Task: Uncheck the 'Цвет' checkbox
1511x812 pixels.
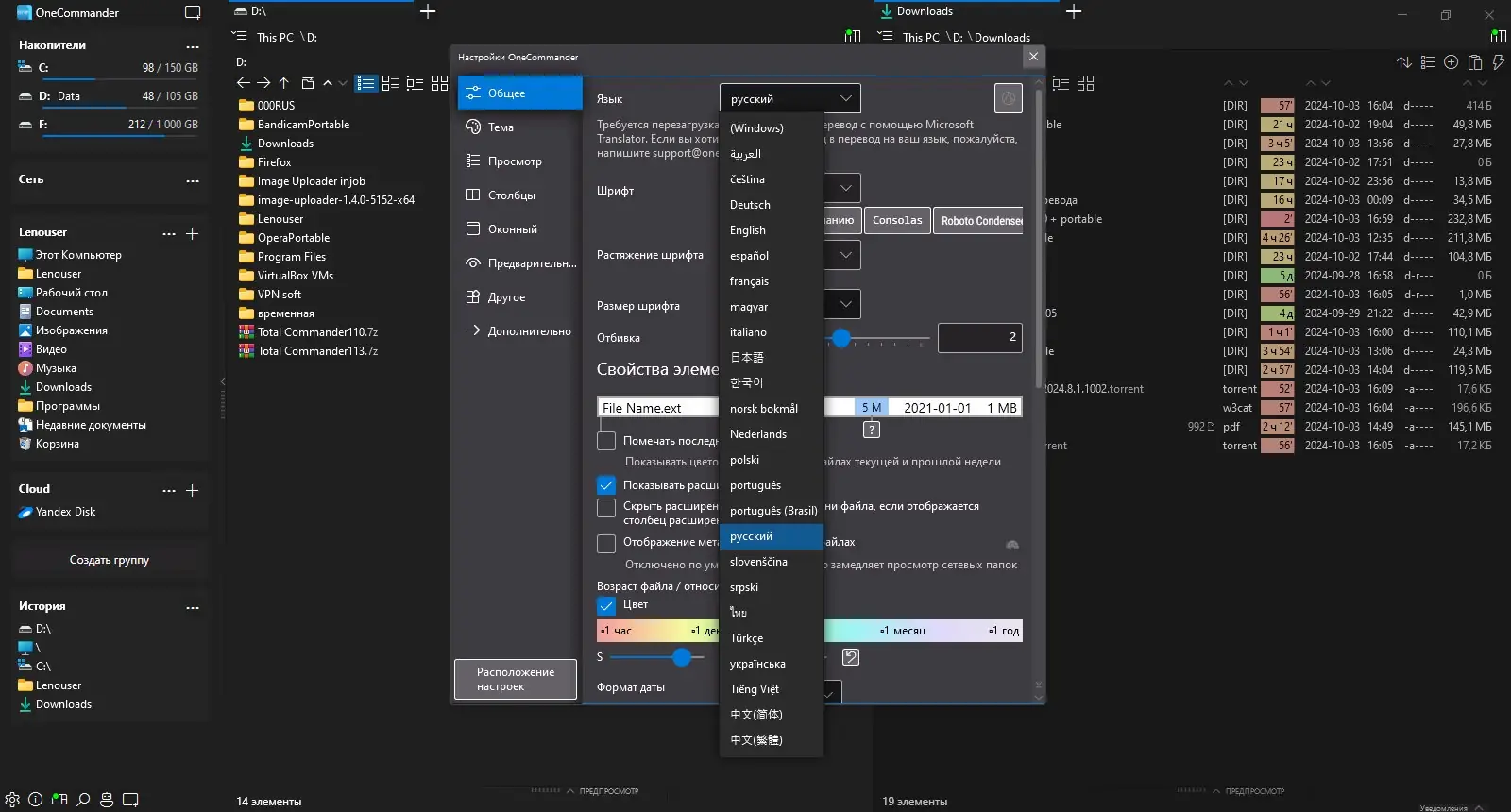Action: tap(606, 605)
